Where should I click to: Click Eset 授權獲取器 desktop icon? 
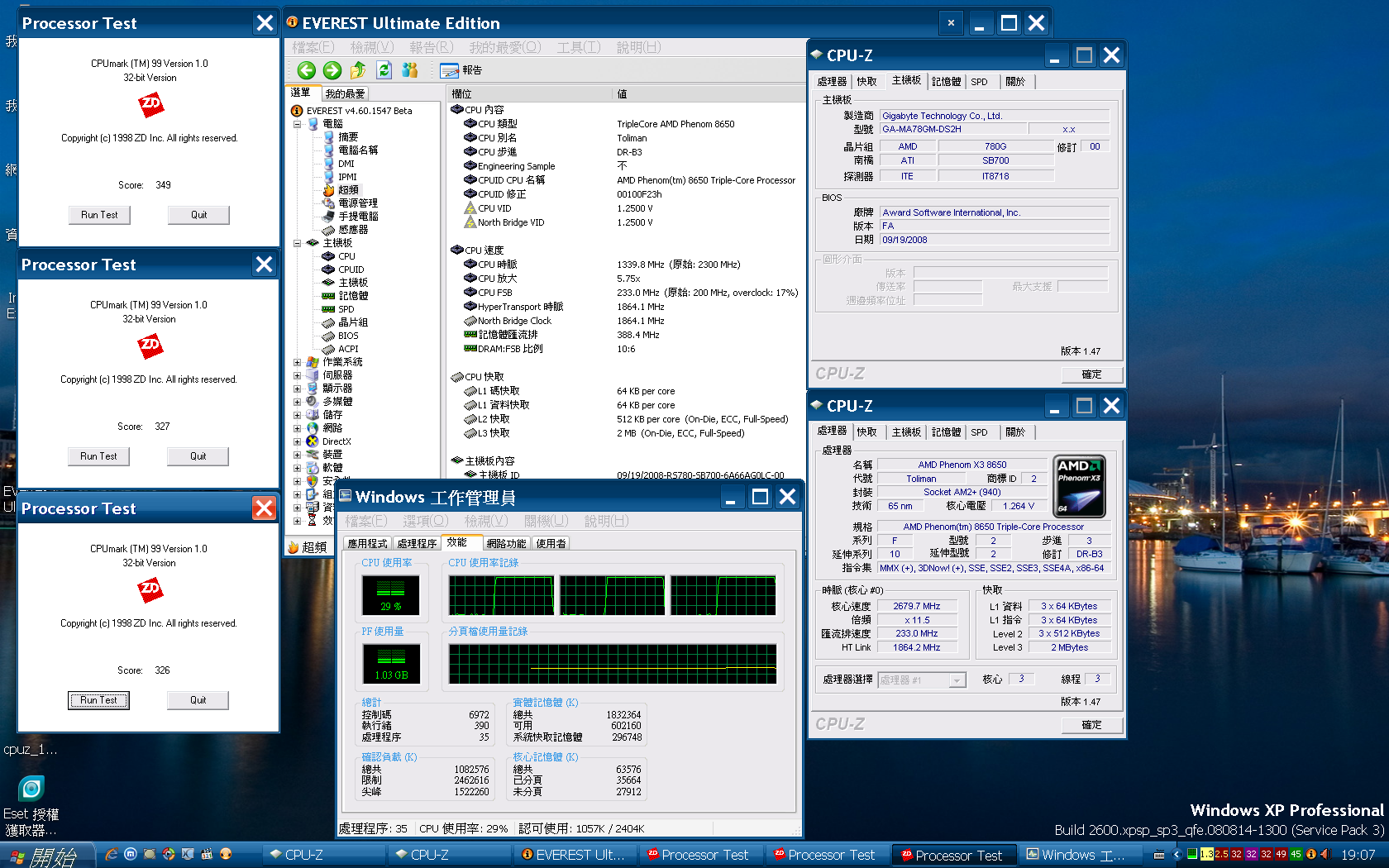click(x=31, y=805)
